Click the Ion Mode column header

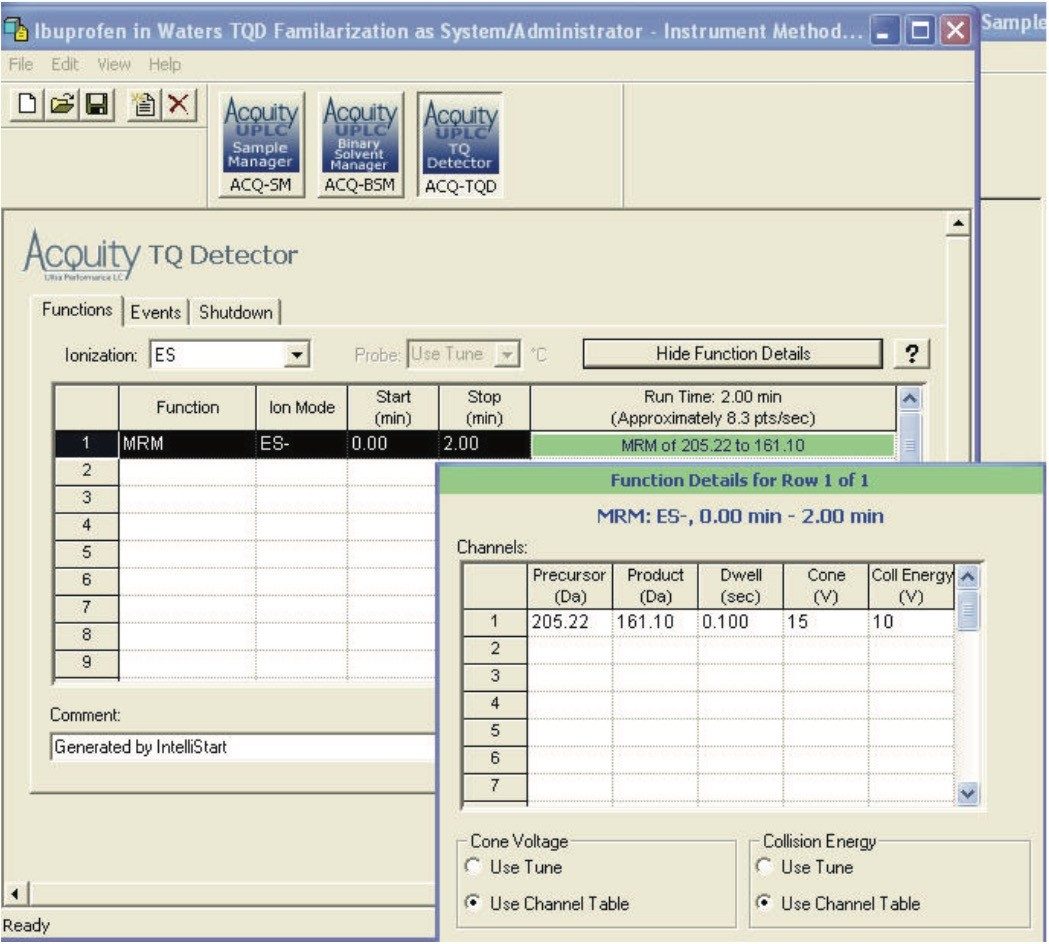tap(302, 407)
